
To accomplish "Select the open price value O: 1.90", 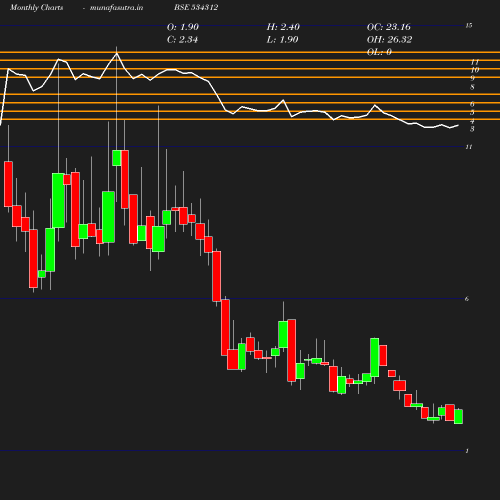I will click(x=183, y=27).
